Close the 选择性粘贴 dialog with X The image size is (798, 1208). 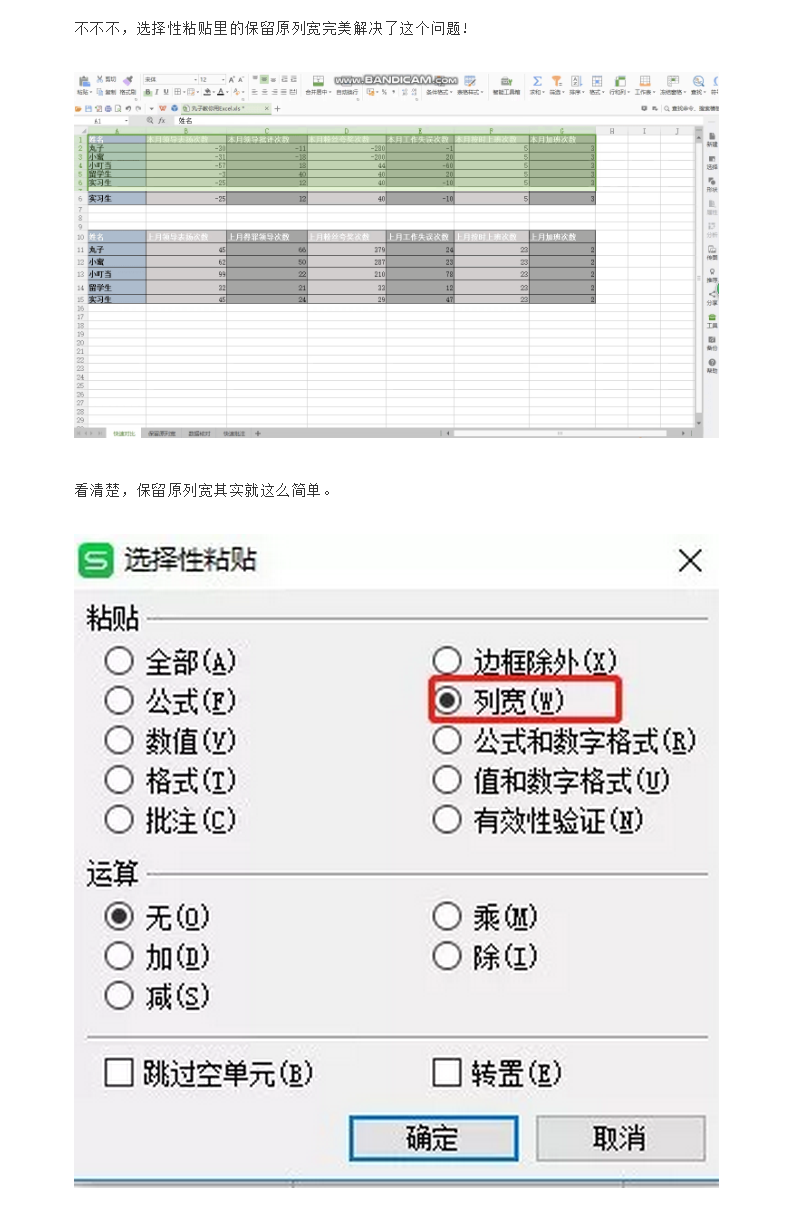pos(690,560)
